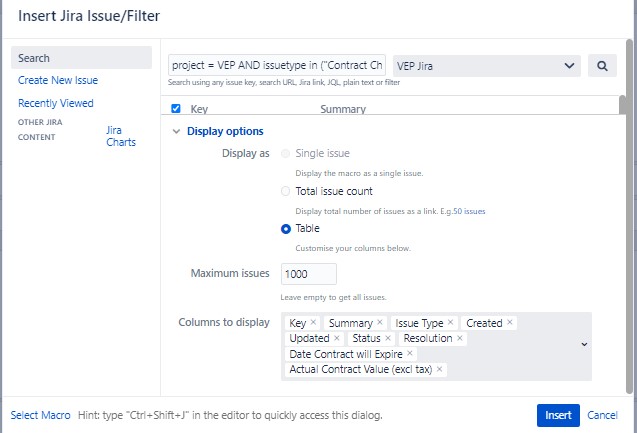This screenshot has height=433, width=637.
Task: Remove the Status column tag
Action: click(388, 338)
